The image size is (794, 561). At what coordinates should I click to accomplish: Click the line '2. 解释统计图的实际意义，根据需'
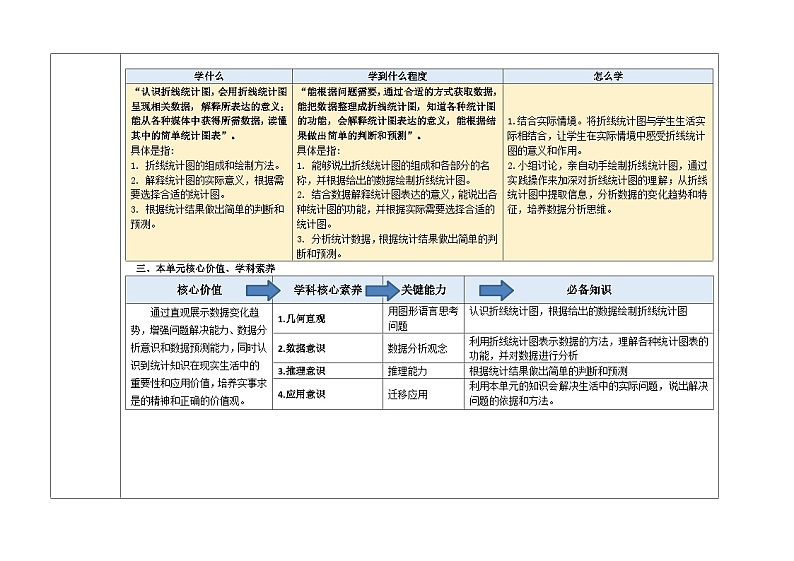208,180
